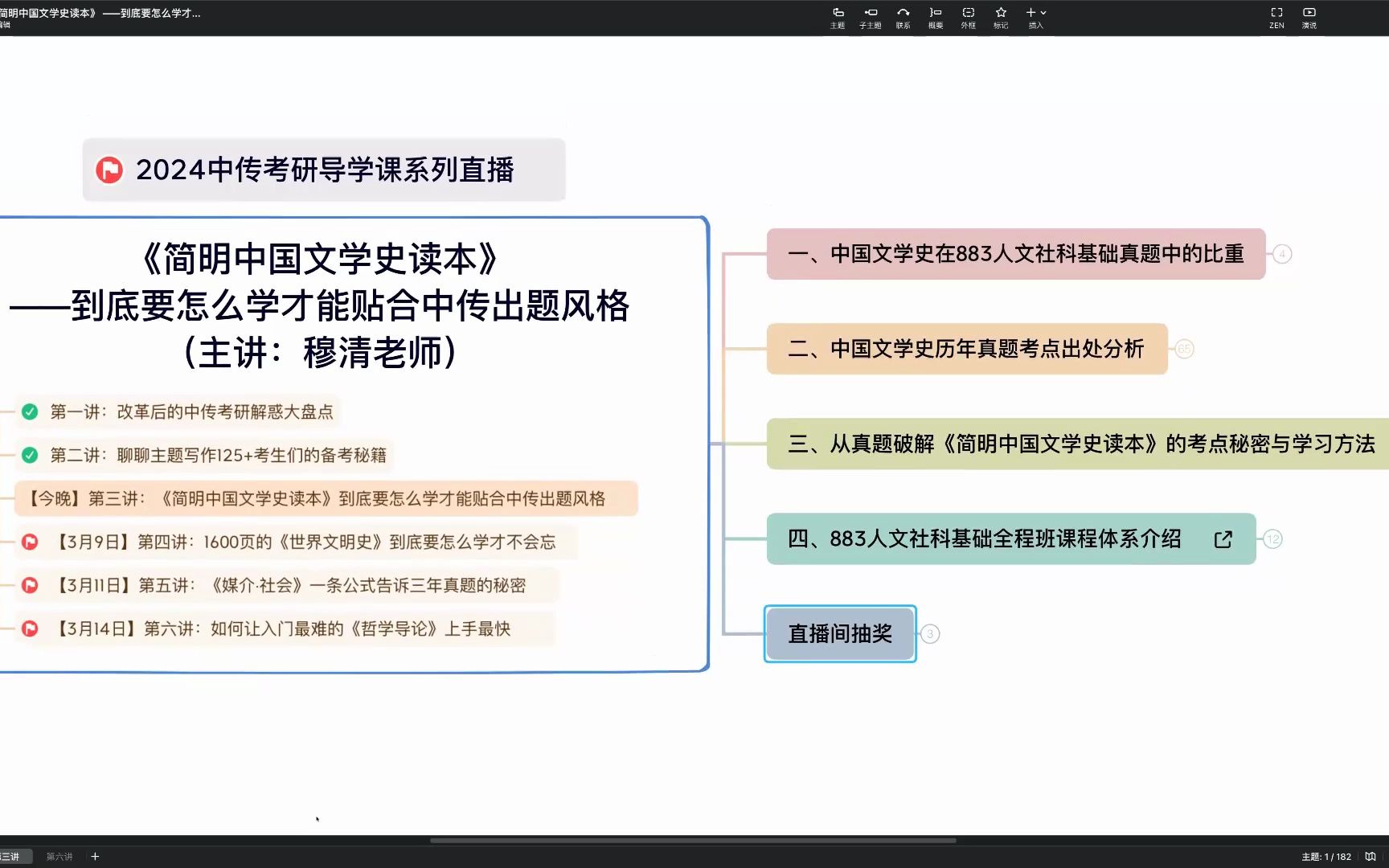The width and height of the screenshot is (1389, 868).
Task: Click the 【3月9日】第四讲 世界文明史 row
Action: (296, 542)
